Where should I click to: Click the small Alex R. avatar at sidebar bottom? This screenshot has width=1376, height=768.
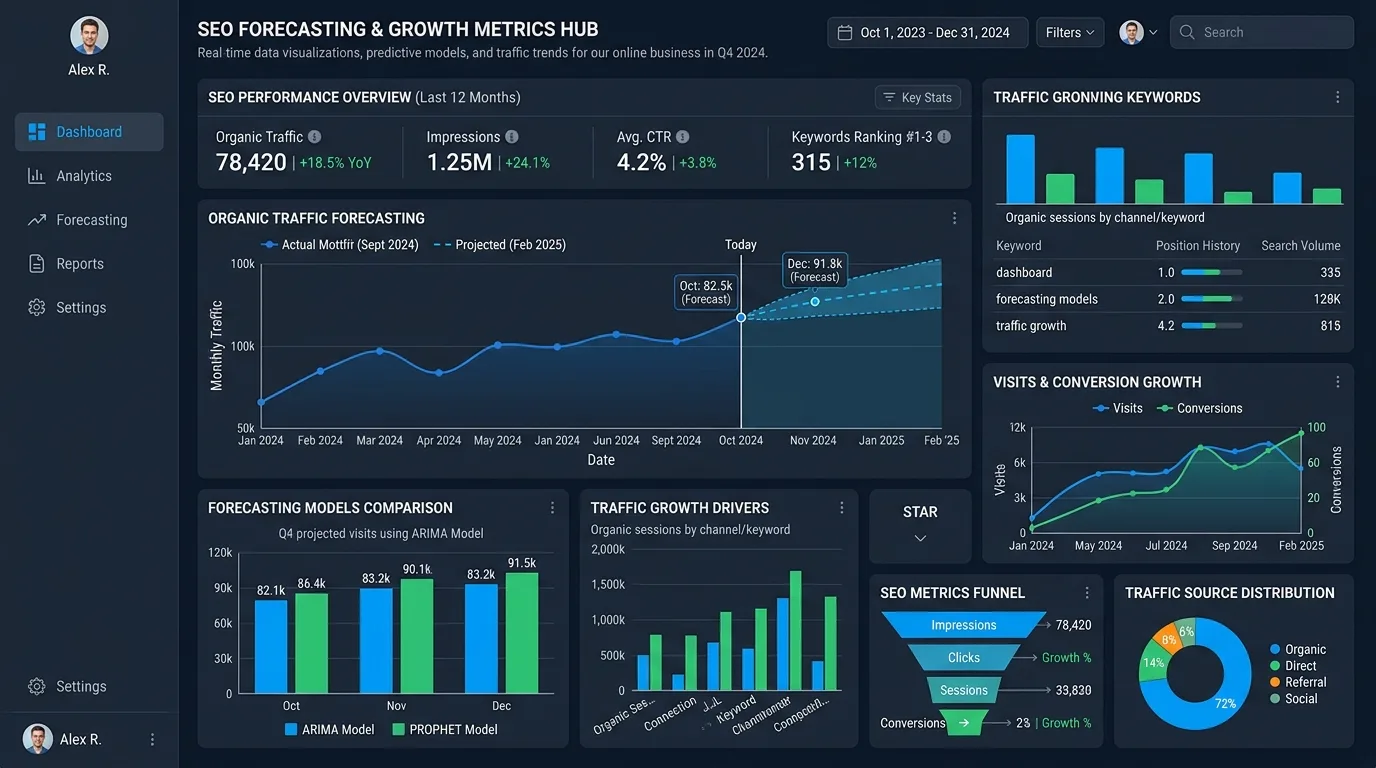pyautogui.click(x=38, y=740)
